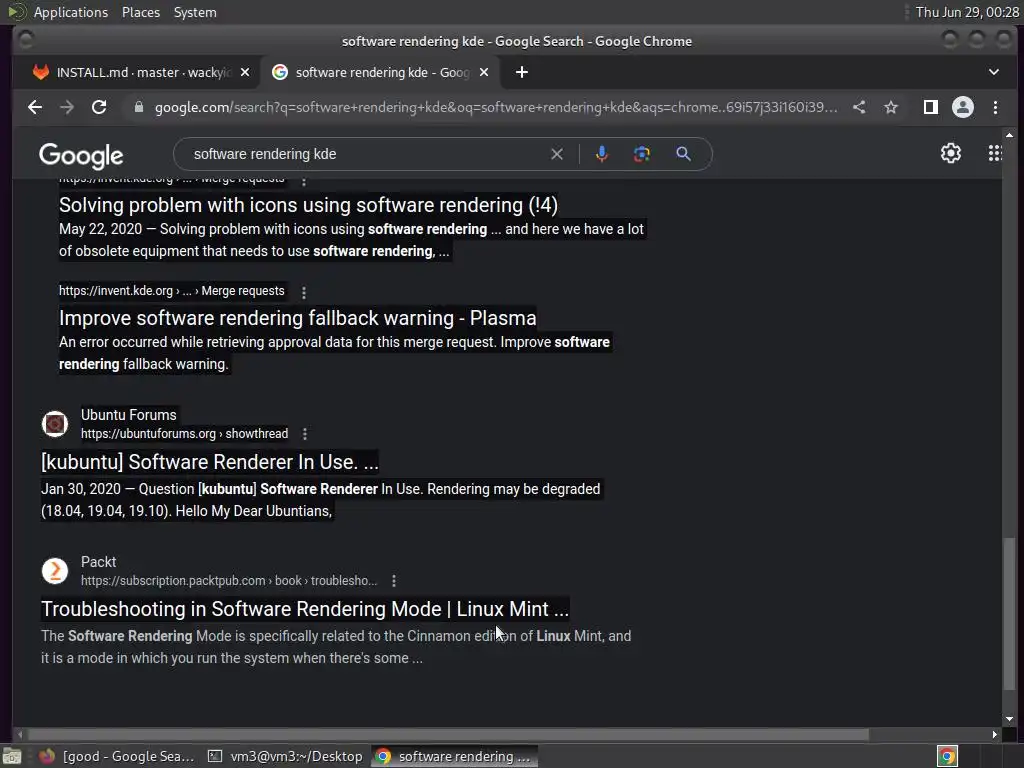
Task: Search by image with Lens
Action: click(x=641, y=154)
